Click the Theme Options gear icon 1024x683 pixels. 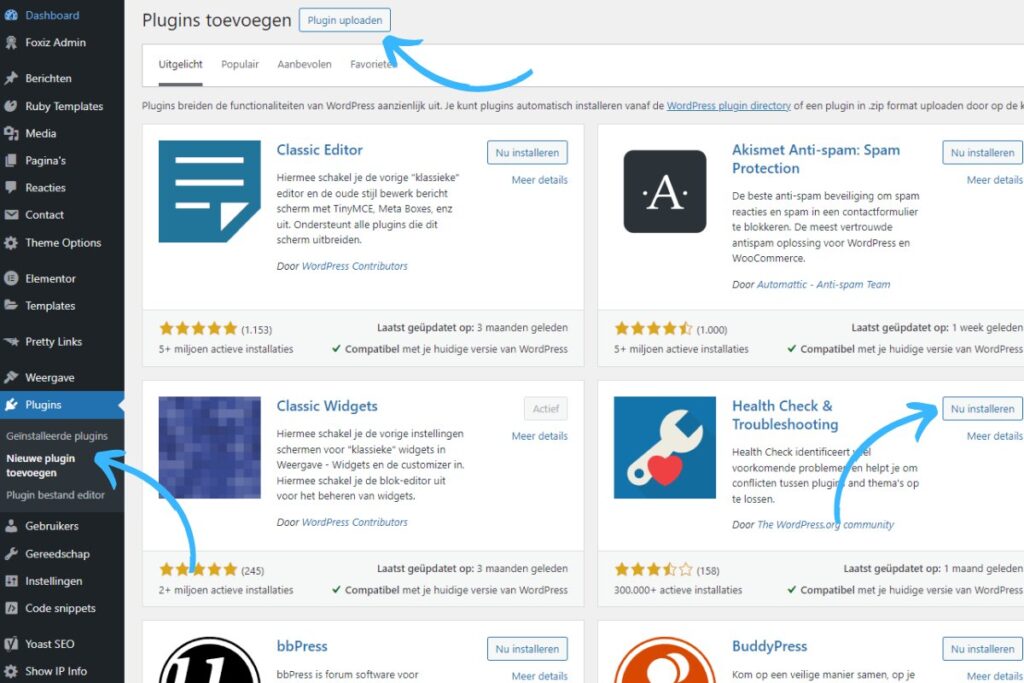(11, 243)
